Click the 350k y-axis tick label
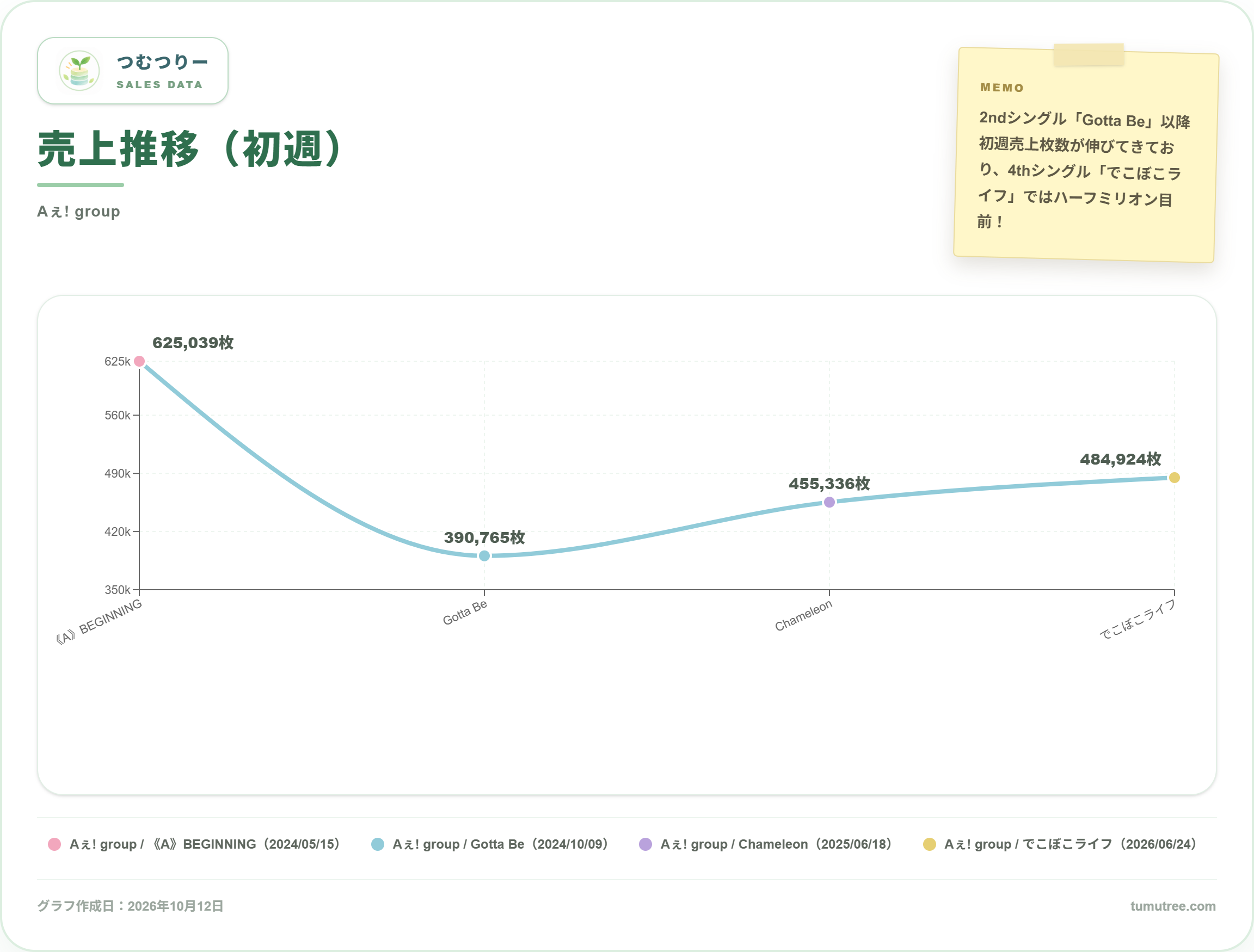Image resolution: width=1254 pixels, height=952 pixels. tap(118, 590)
